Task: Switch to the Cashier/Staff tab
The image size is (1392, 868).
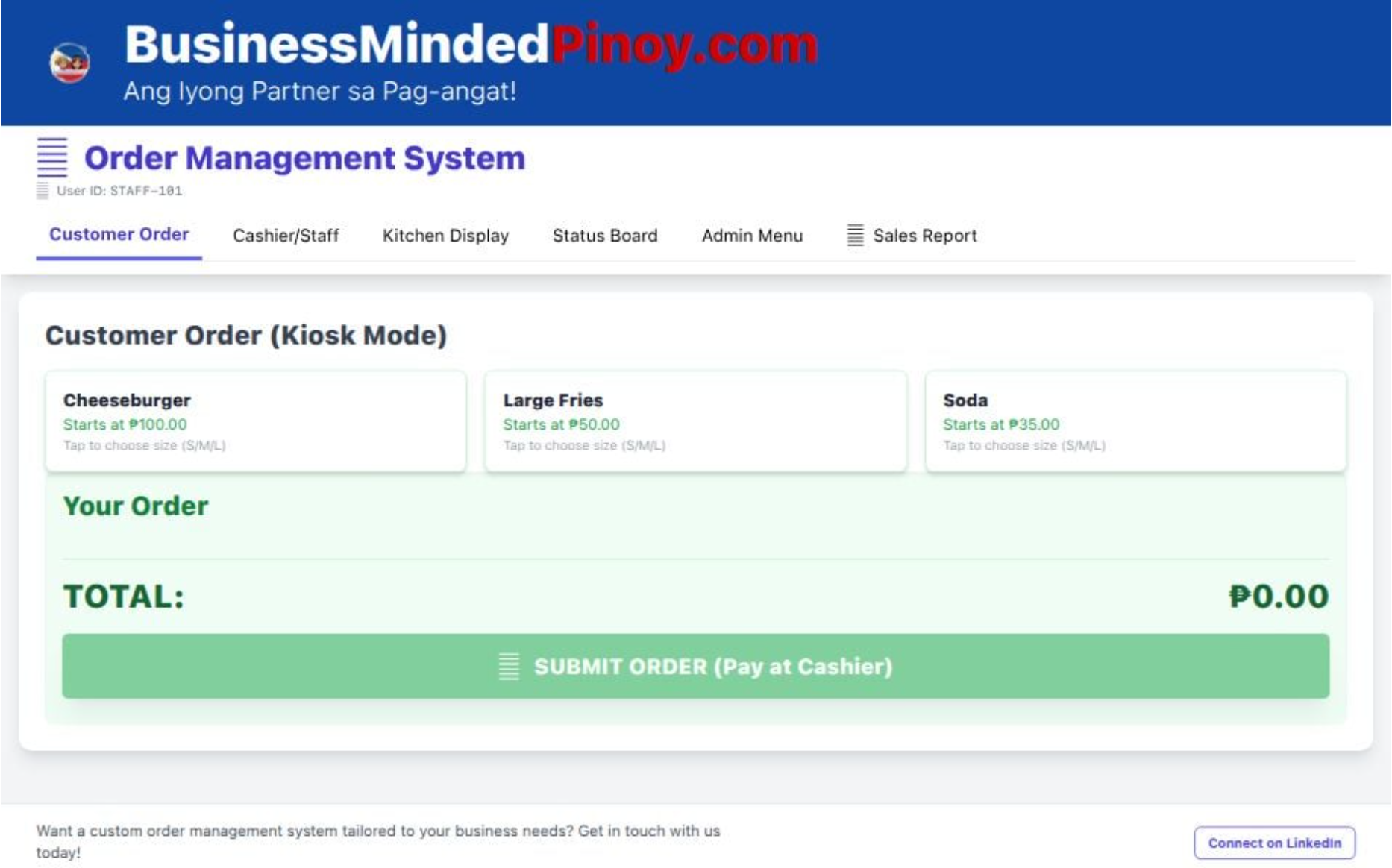Action: pyautogui.click(x=286, y=236)
